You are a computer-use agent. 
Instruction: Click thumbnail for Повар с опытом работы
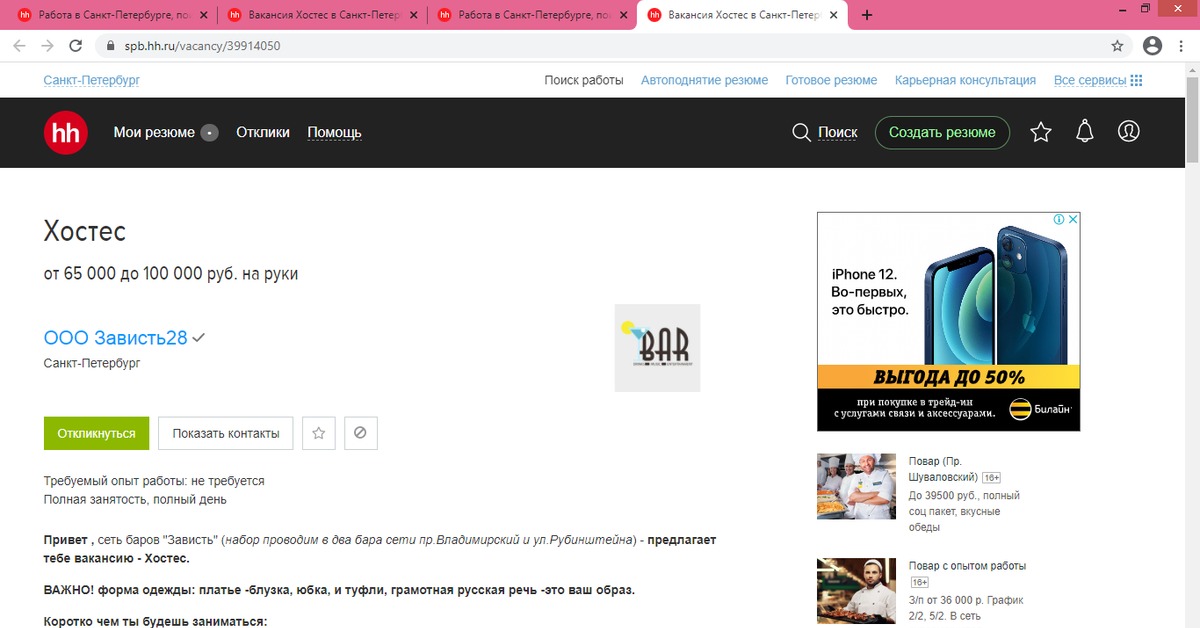coord(856,592)
